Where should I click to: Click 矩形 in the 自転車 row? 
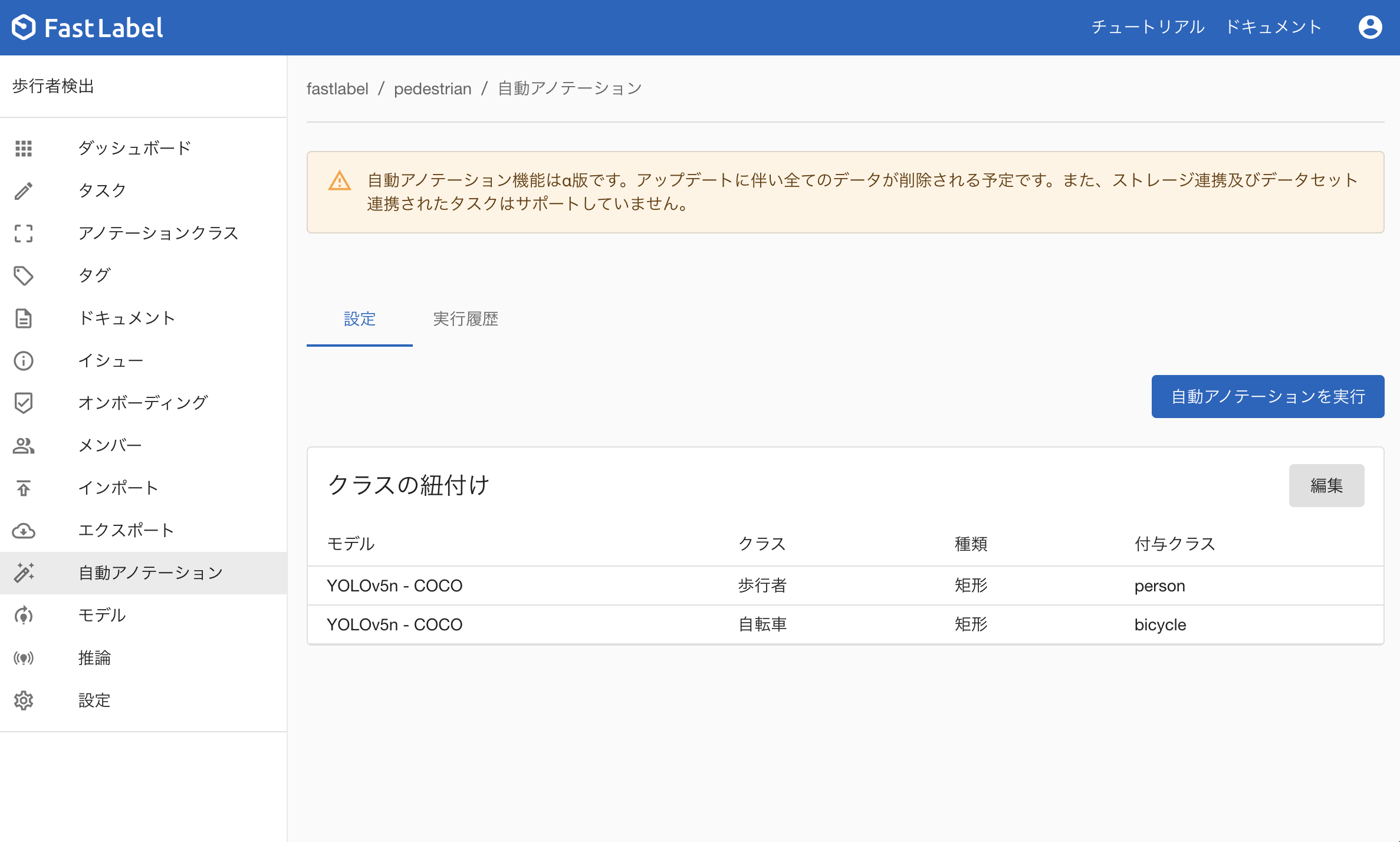(x=971, y=624)
